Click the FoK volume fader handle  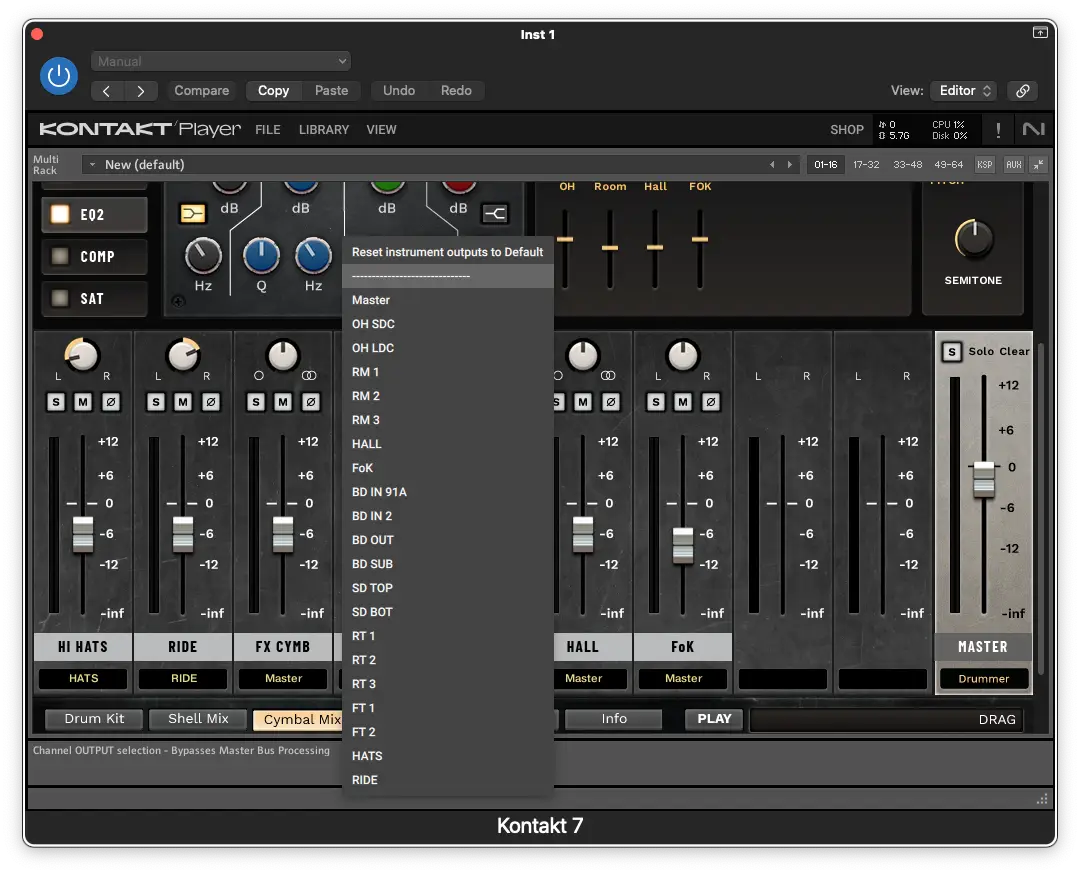pos(683,545)
